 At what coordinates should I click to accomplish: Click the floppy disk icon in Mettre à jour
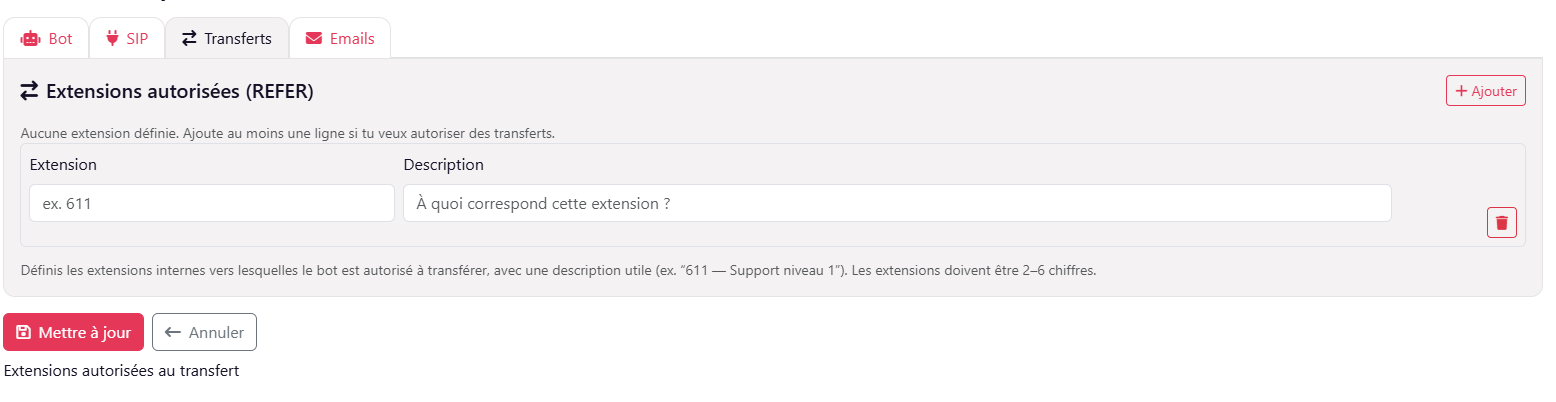pyautogui.click(x=24, y=333)
